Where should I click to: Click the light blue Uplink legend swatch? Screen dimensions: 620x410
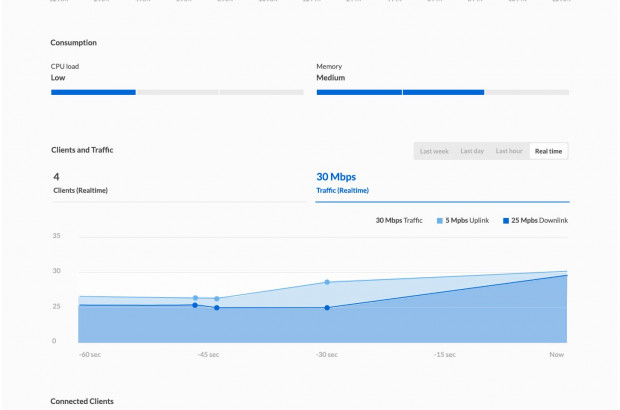click(440, 220)
